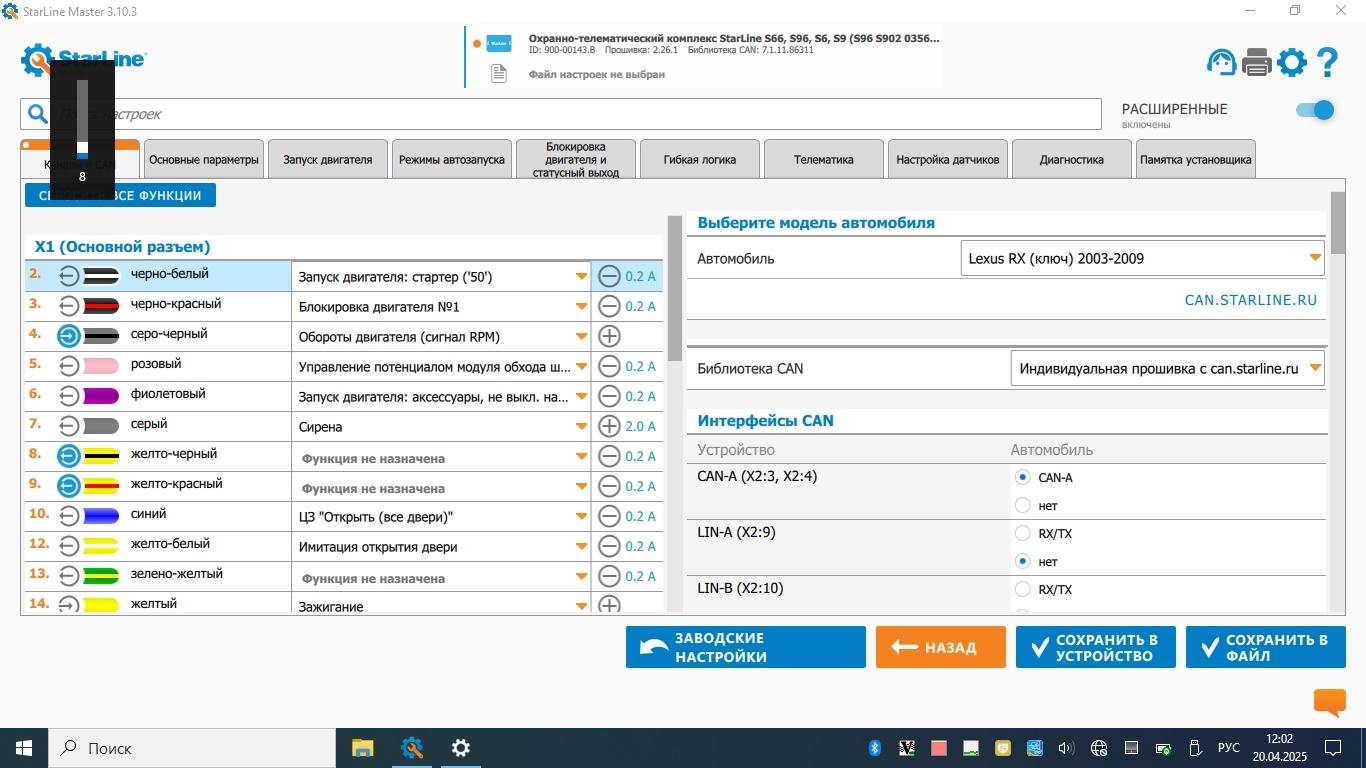The height and width of the screenshot is (768, 1366).
Task: Switch to Диагностика tab
Action: click(x=1072, y=159)
